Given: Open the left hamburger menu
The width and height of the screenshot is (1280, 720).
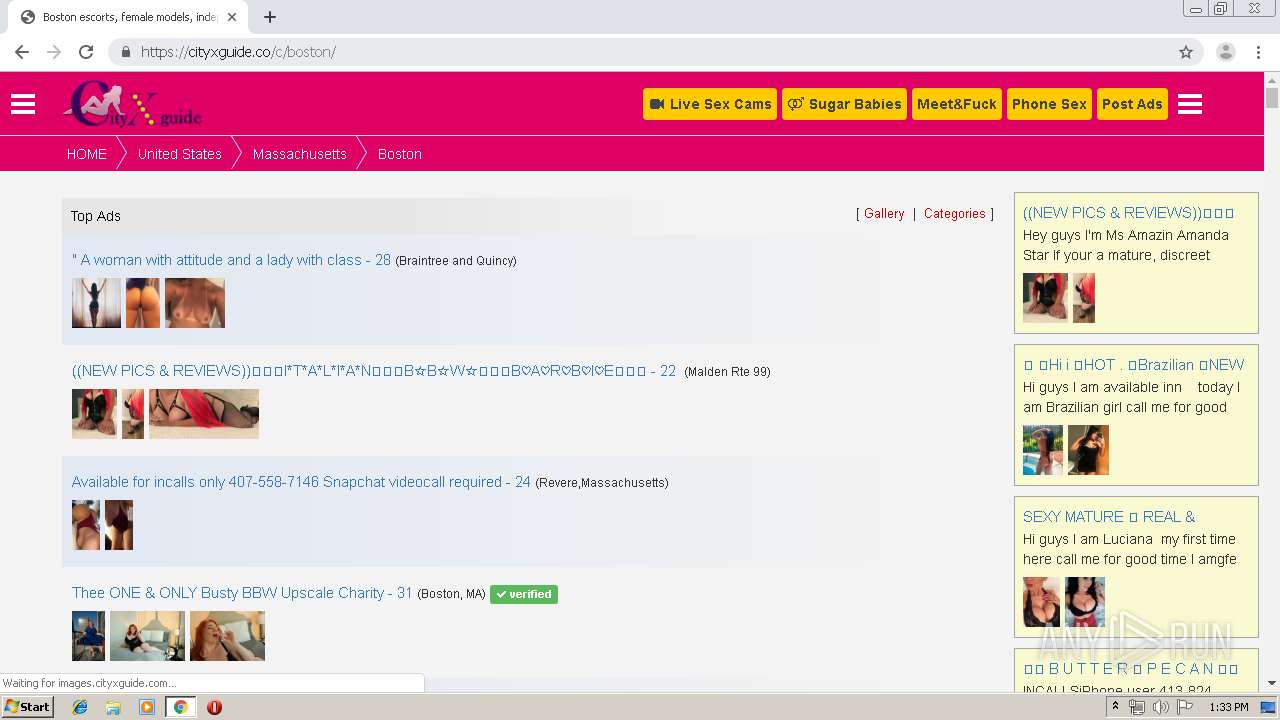Looking at the screenshot, I should point(23,104).
